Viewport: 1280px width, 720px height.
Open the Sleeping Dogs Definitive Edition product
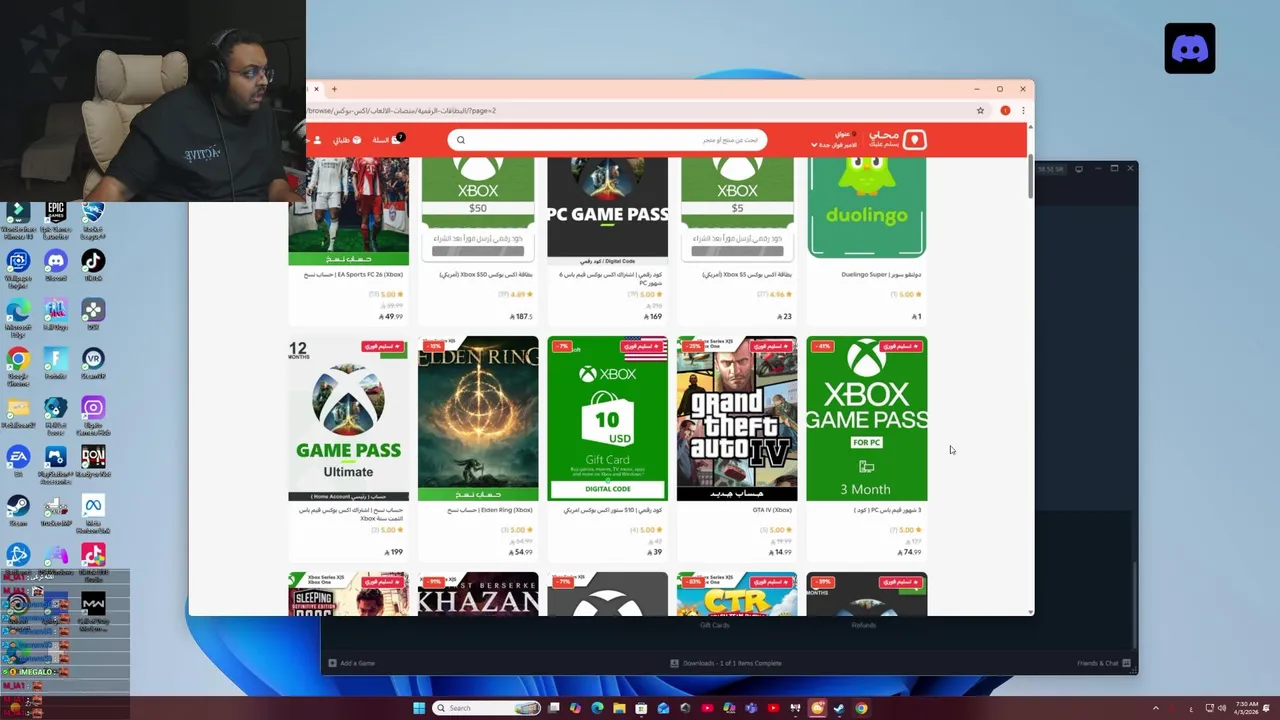pos(348,594)
